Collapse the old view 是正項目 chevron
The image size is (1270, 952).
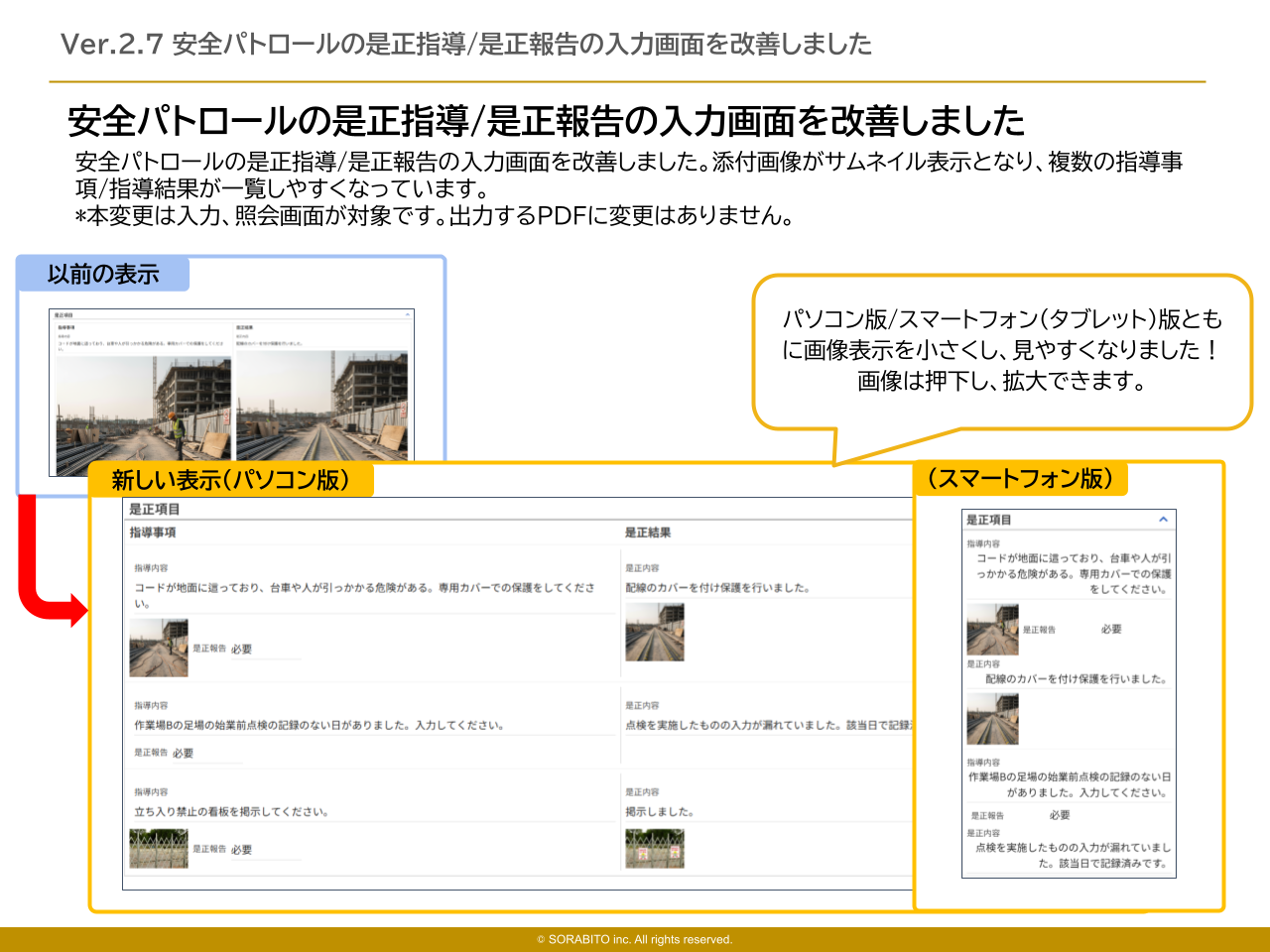point(408,314)
